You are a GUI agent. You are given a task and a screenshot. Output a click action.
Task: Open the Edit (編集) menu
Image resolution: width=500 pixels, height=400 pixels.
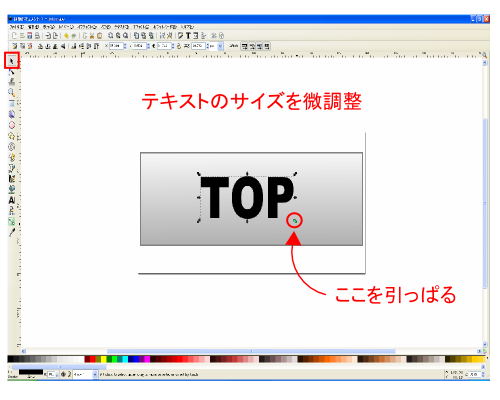33,27
